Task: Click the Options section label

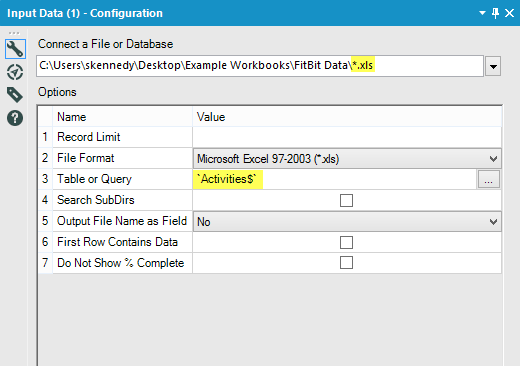Action: click(x=57, y=92)
